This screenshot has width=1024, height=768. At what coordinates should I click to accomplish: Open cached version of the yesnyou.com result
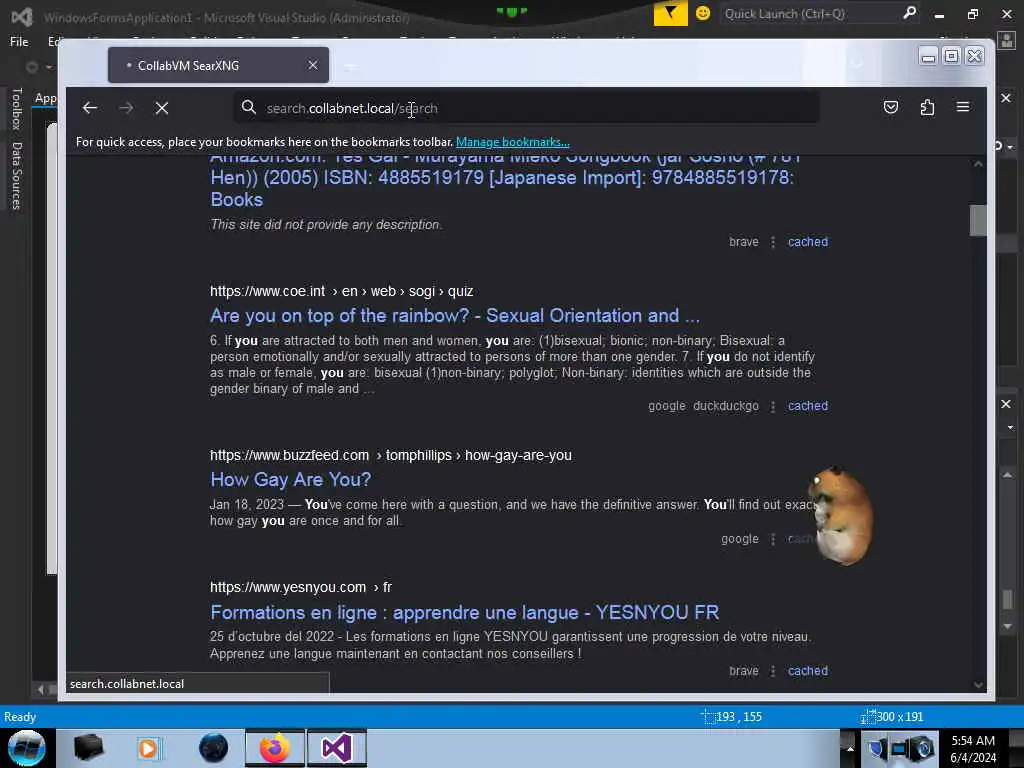click(x=808, y=671)
